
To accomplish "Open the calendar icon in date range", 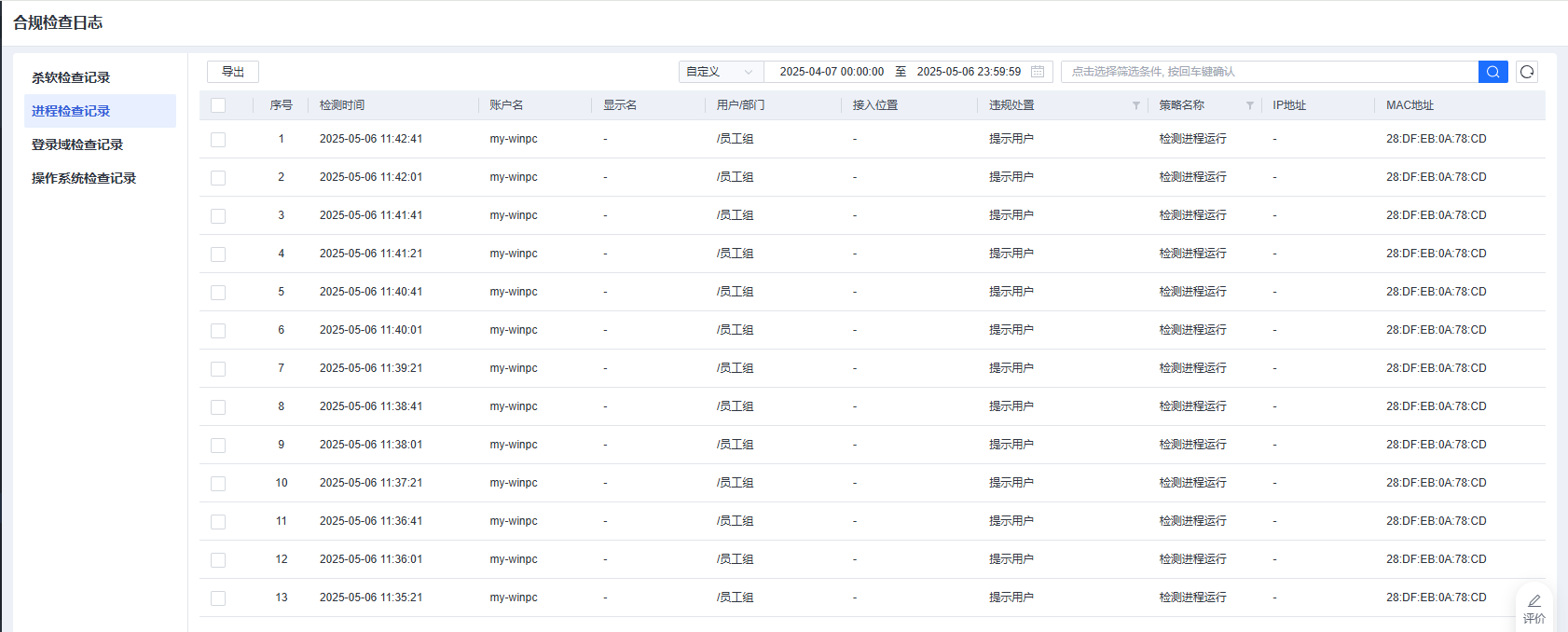I will 1038,72.
